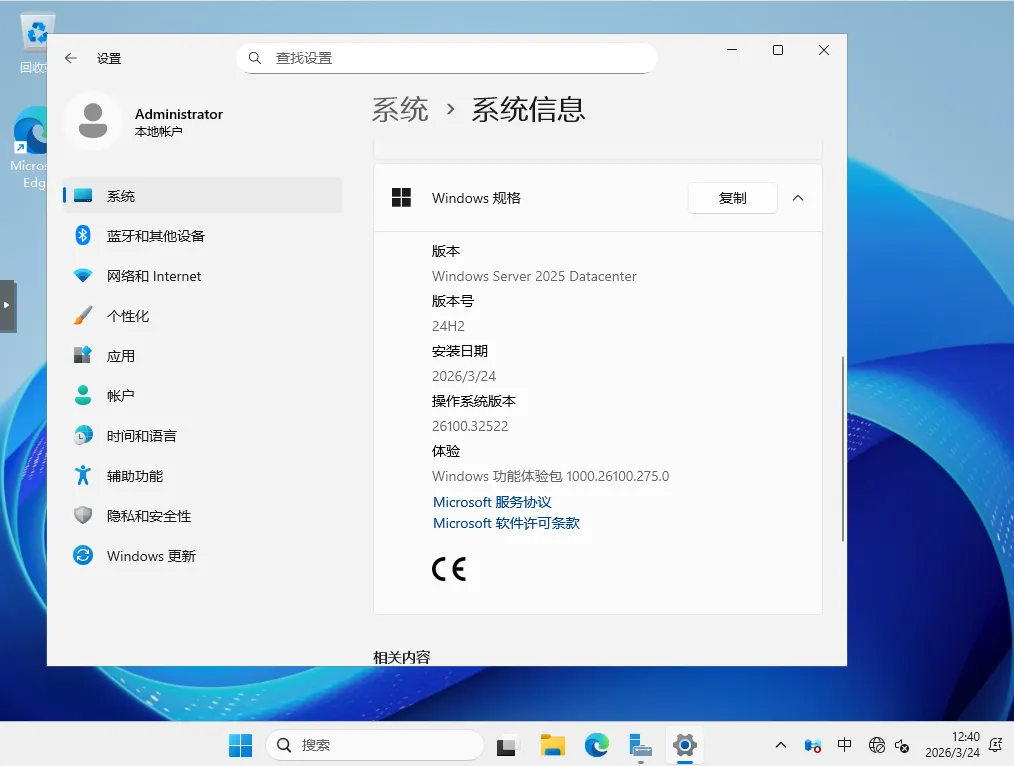This screenshot has width=1014, height=766.
Task: Expand the left edge side panel arrow
Action: 7,306
